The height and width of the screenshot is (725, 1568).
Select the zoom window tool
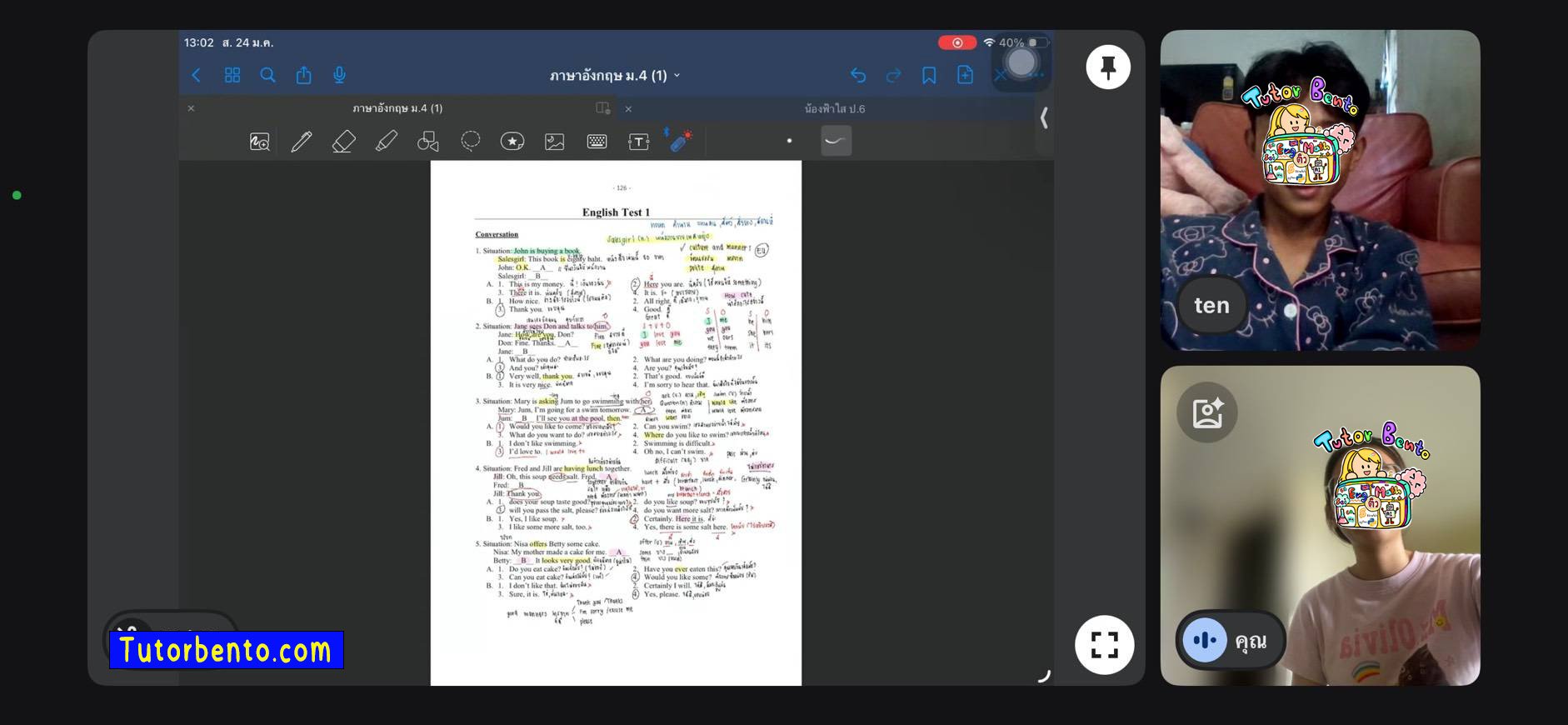(x=260, y=142)
